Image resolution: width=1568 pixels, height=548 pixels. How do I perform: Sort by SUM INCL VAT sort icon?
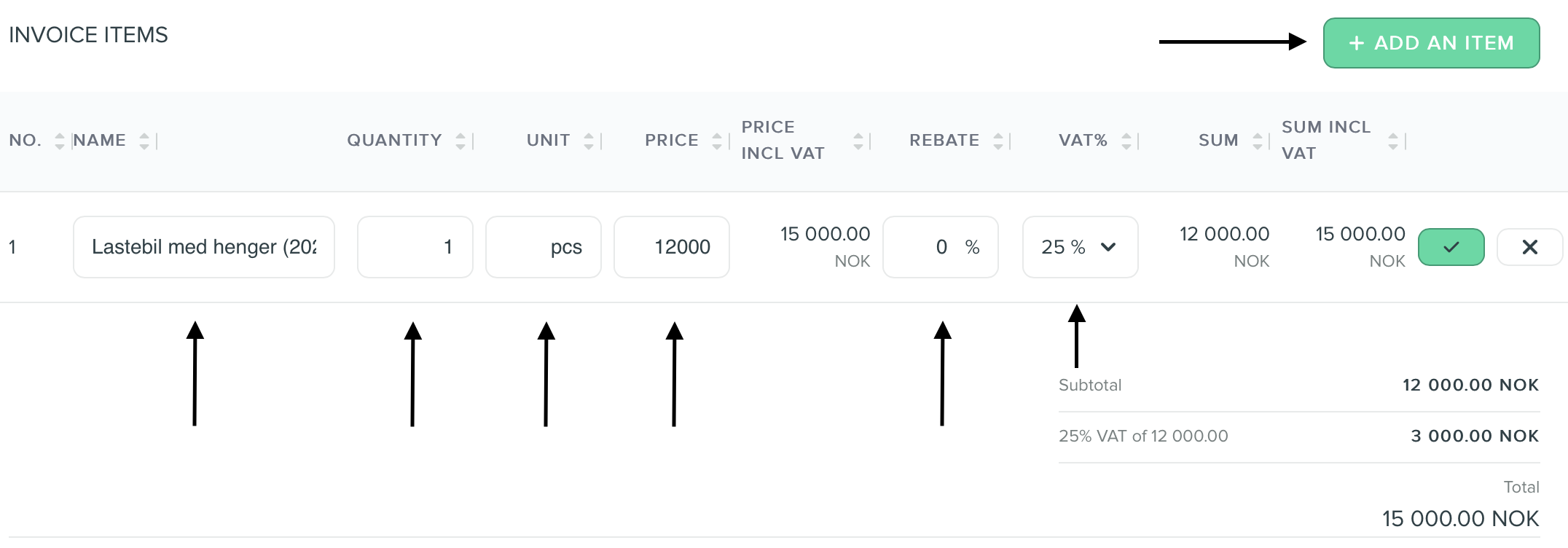point(1393,141)
